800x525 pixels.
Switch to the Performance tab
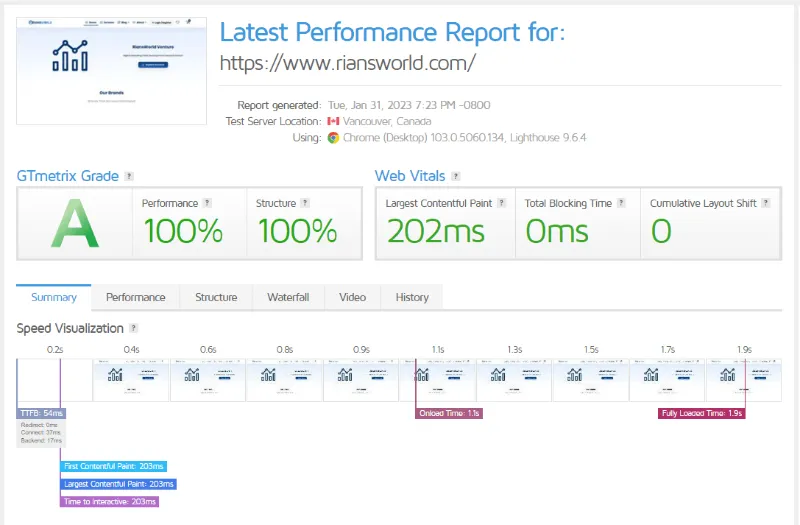pos(135,297)
